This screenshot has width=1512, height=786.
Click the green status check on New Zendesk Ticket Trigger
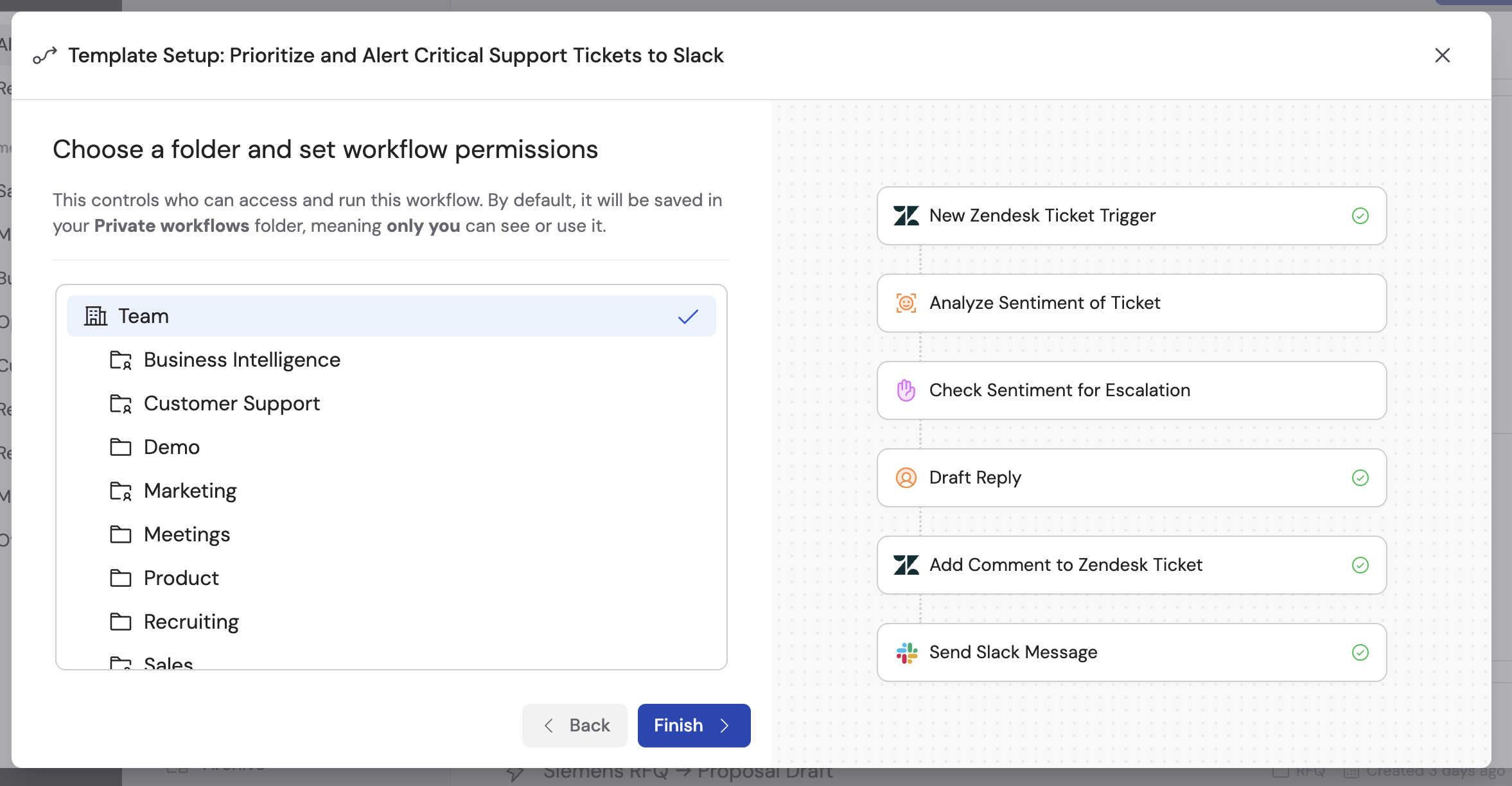point(1360,216)
